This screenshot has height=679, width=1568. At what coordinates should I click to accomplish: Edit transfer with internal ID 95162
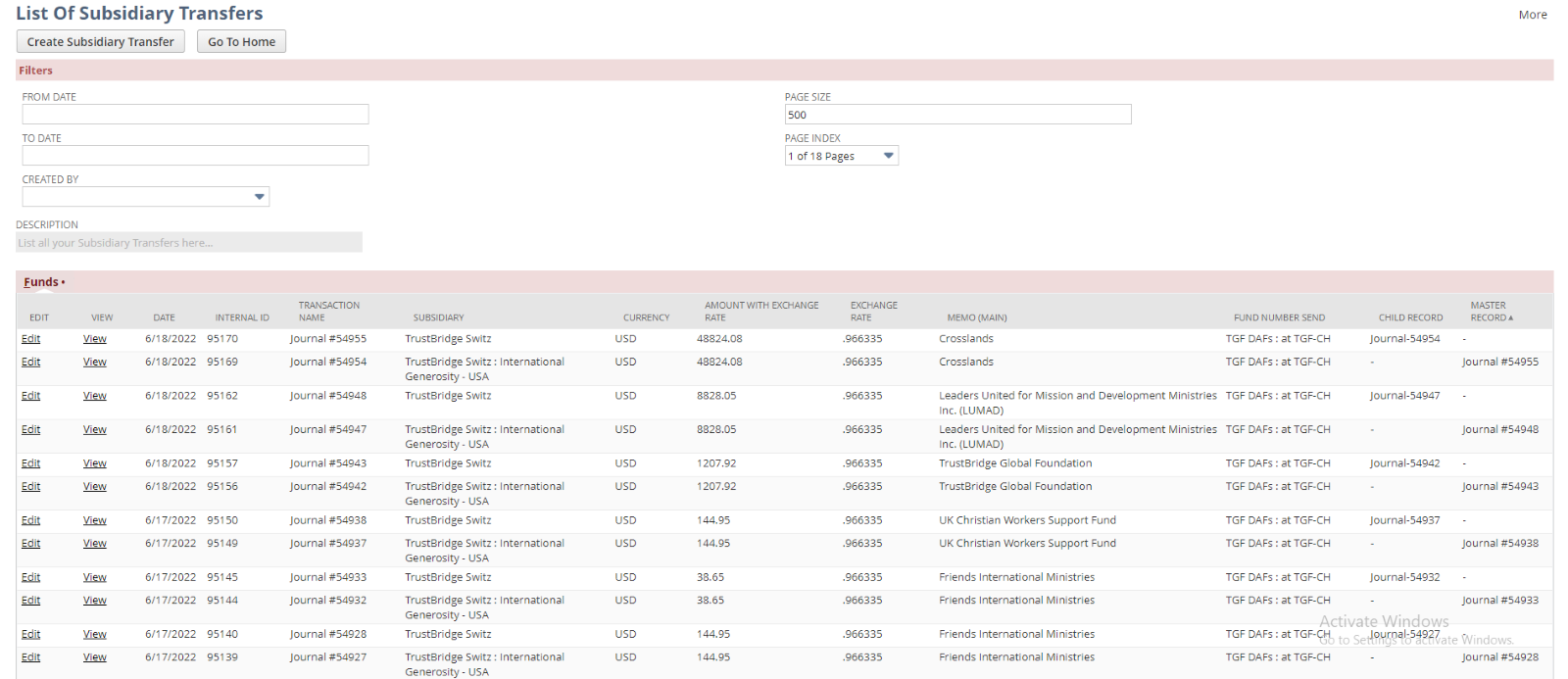point(31,396)
